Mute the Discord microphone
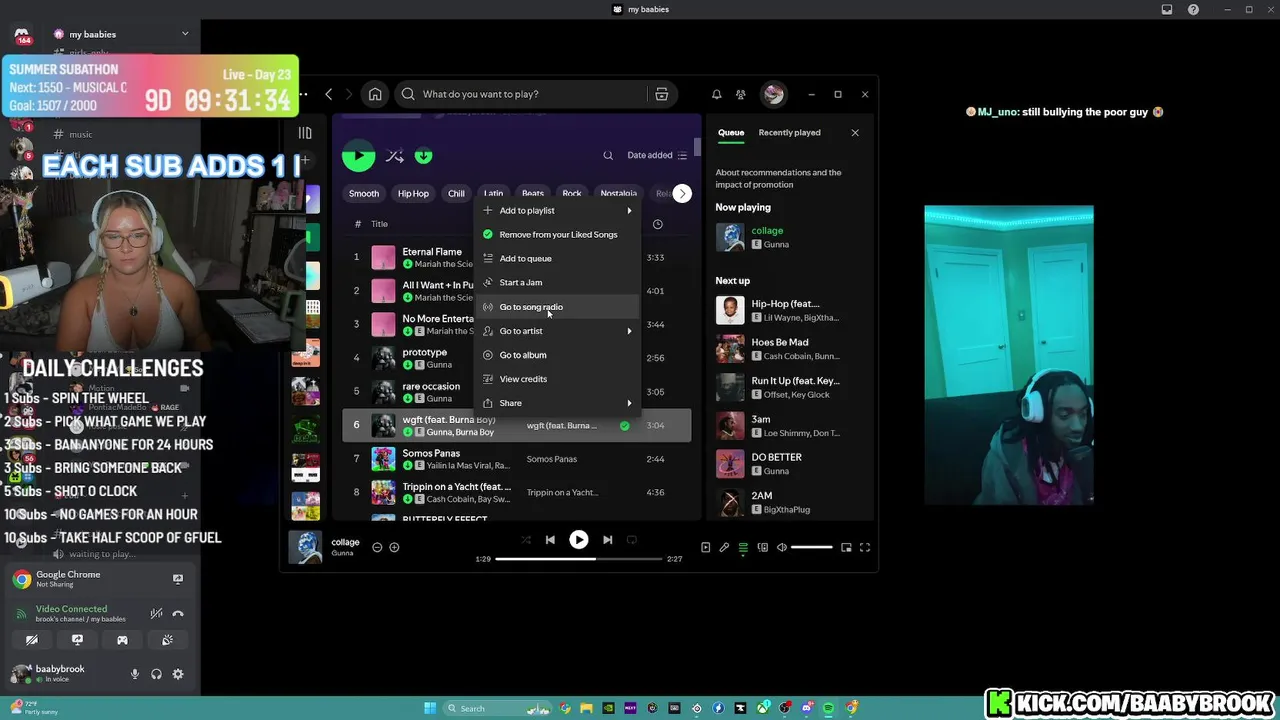The width and height of the screenshot is (1280, 720). [x=135, y=674]
